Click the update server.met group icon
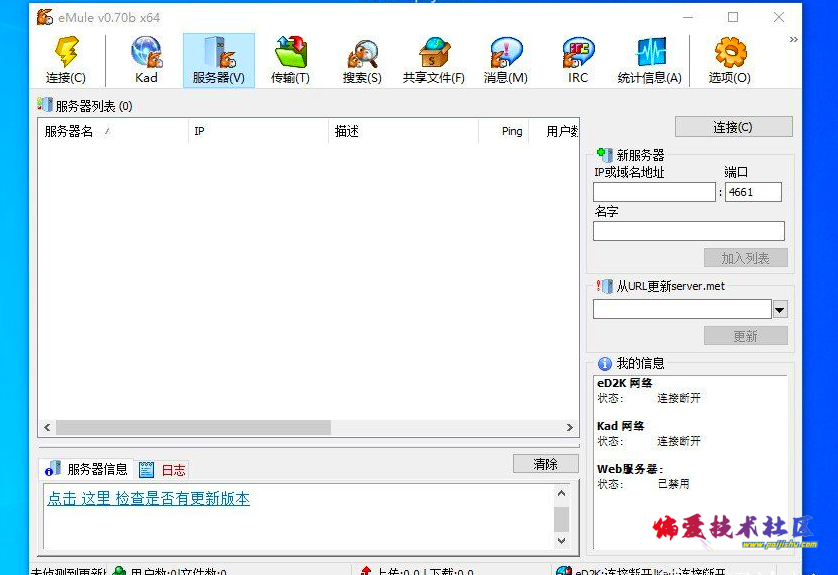The height and width of the screenshot is (575, 838). [604, 286]
